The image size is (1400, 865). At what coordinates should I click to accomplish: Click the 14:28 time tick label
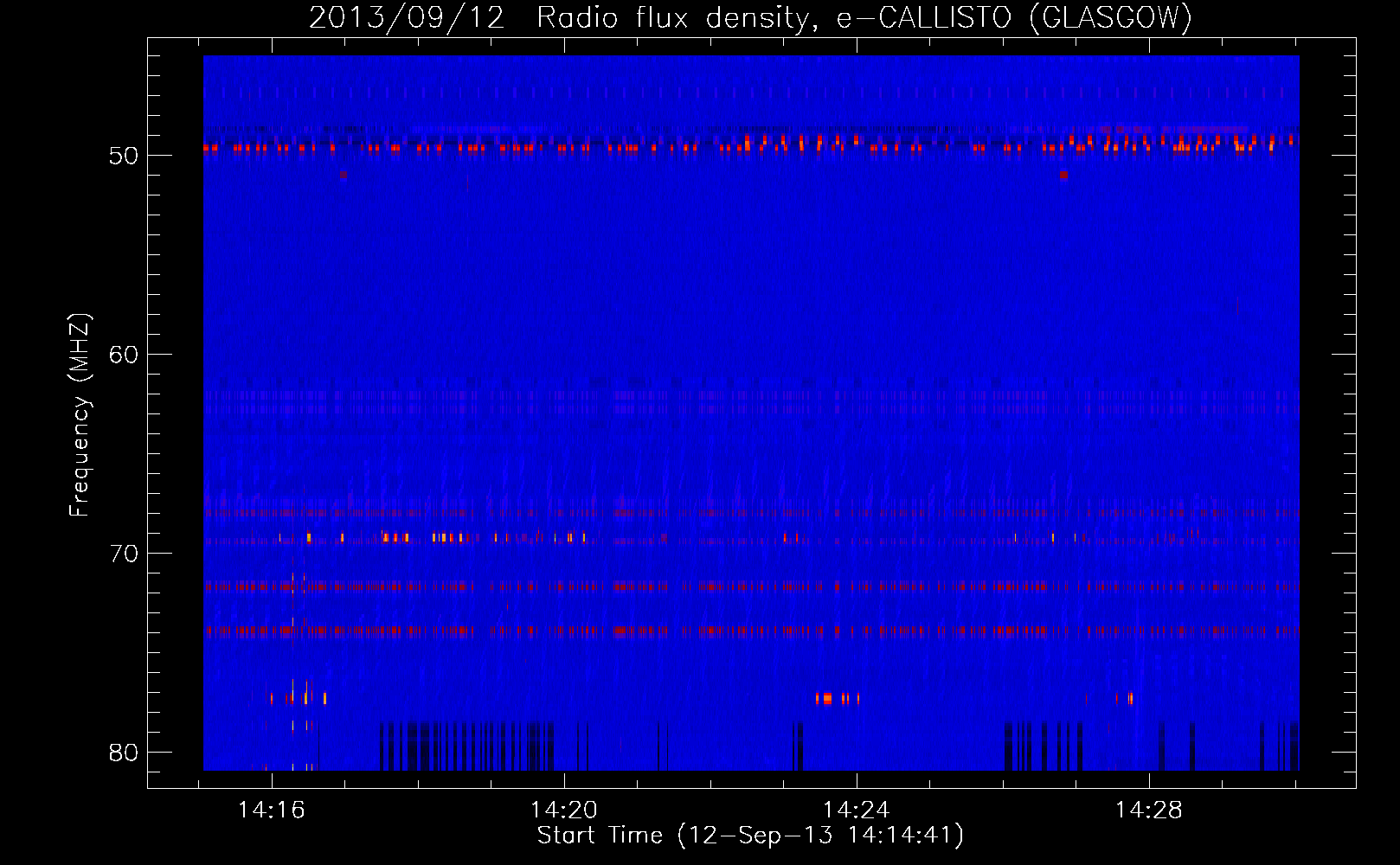(1149, 811)
